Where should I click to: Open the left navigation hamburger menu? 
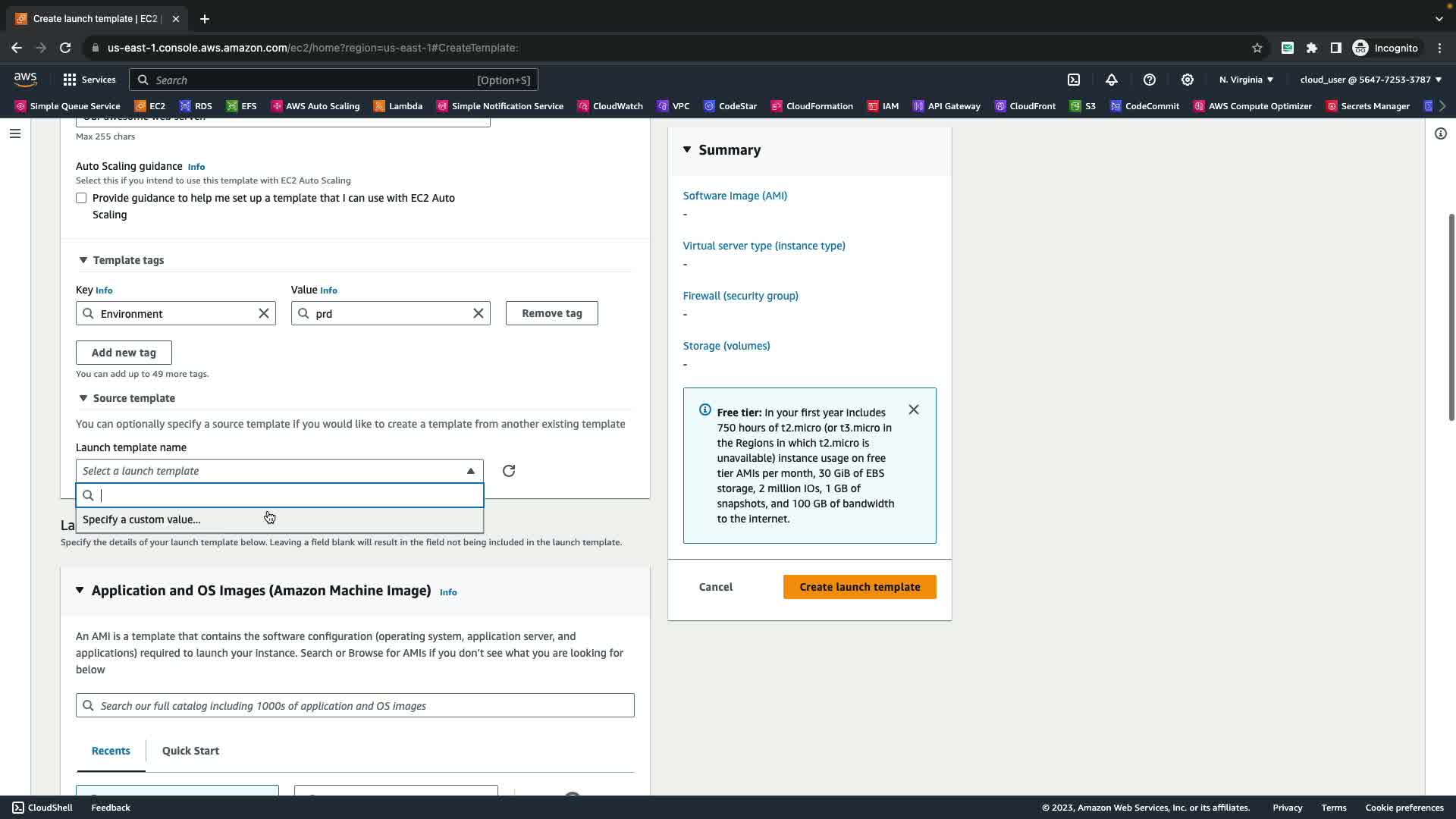[x=15, y=133]
